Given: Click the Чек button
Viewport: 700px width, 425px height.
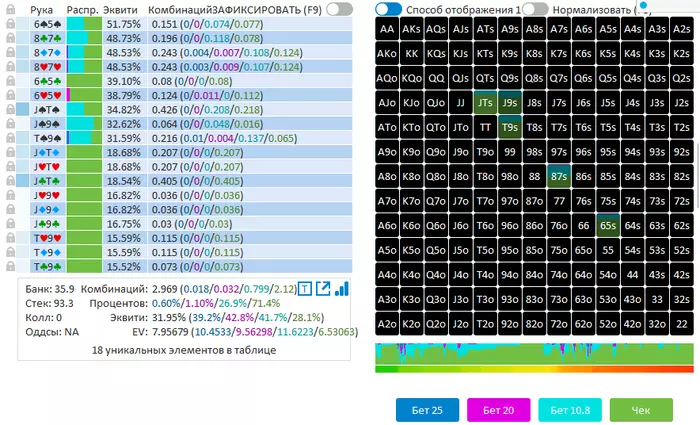Looking at the screenshot, I should (641, 410).
